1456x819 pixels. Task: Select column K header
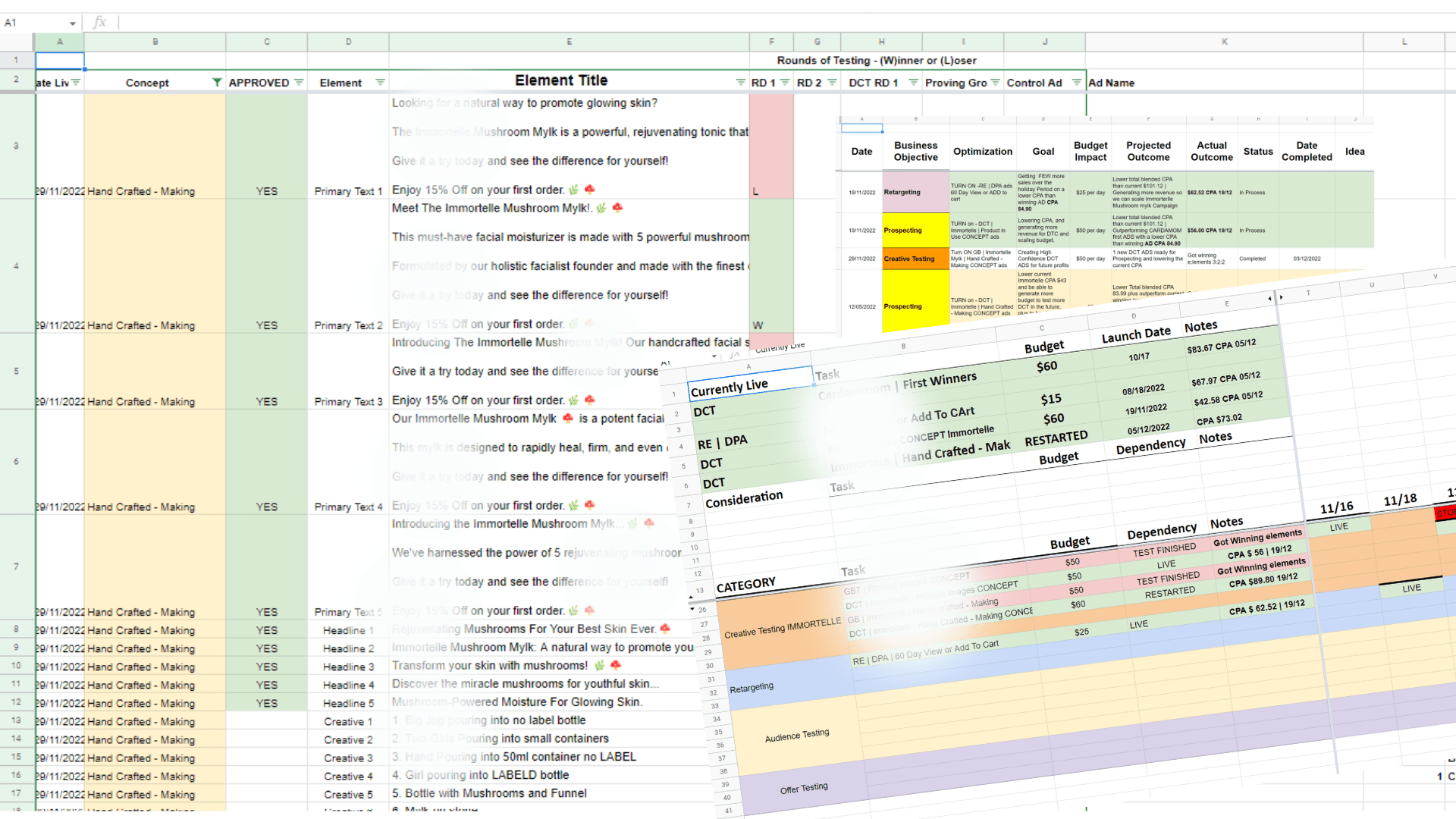coord(1224,42)
